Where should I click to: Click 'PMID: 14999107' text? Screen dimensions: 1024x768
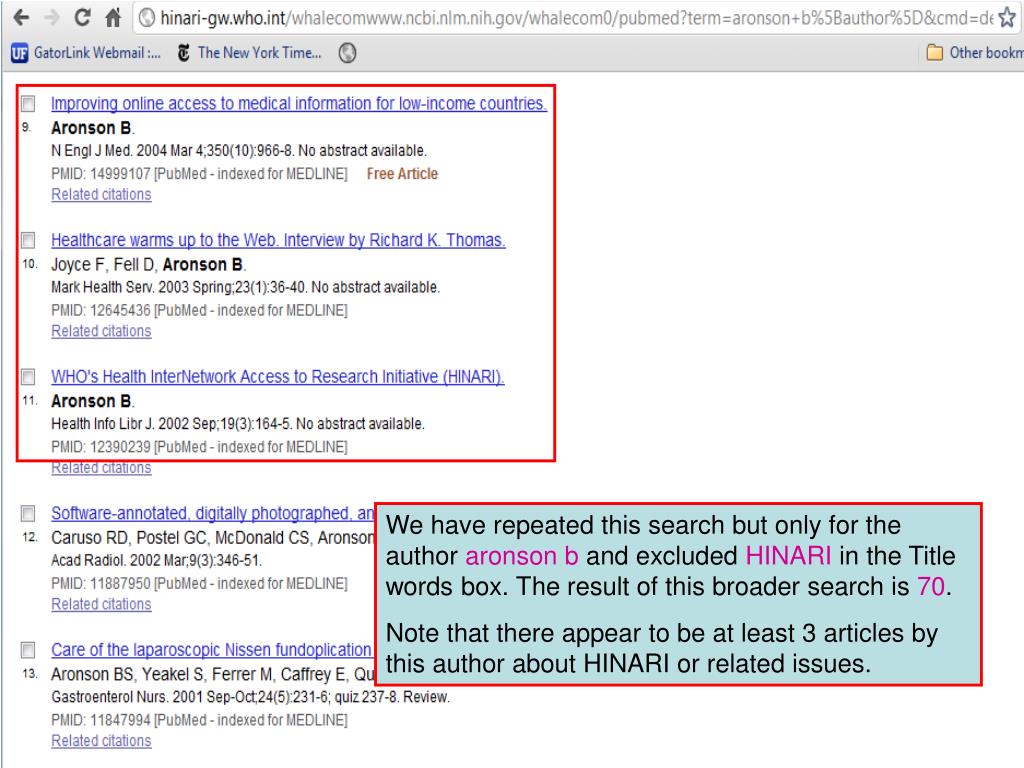(101, 174)
